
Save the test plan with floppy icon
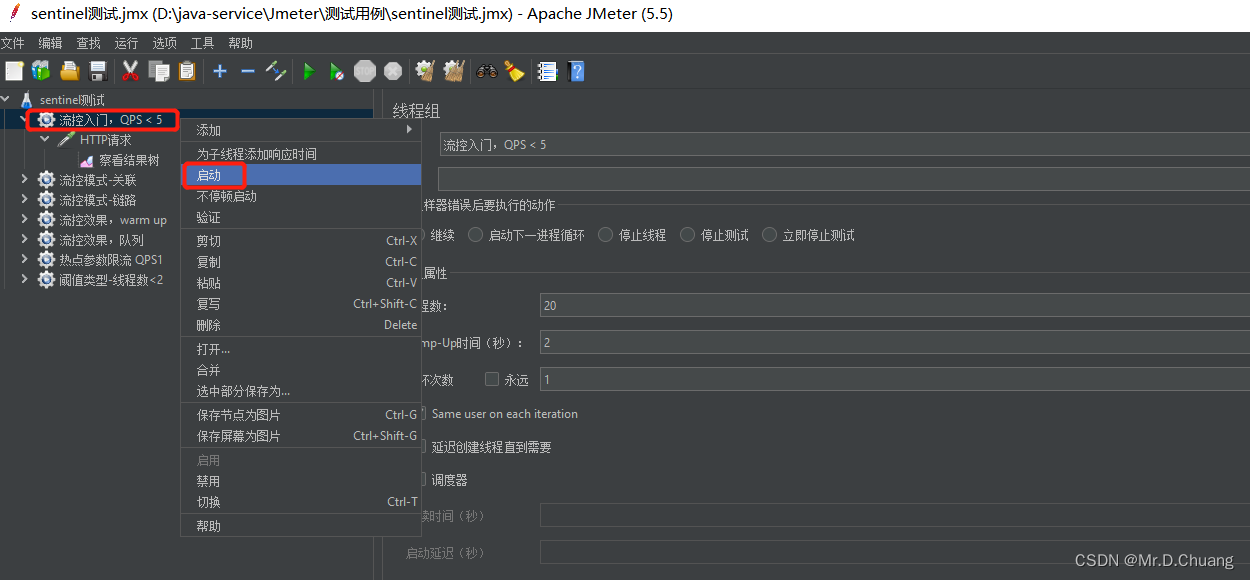point(97,71)
